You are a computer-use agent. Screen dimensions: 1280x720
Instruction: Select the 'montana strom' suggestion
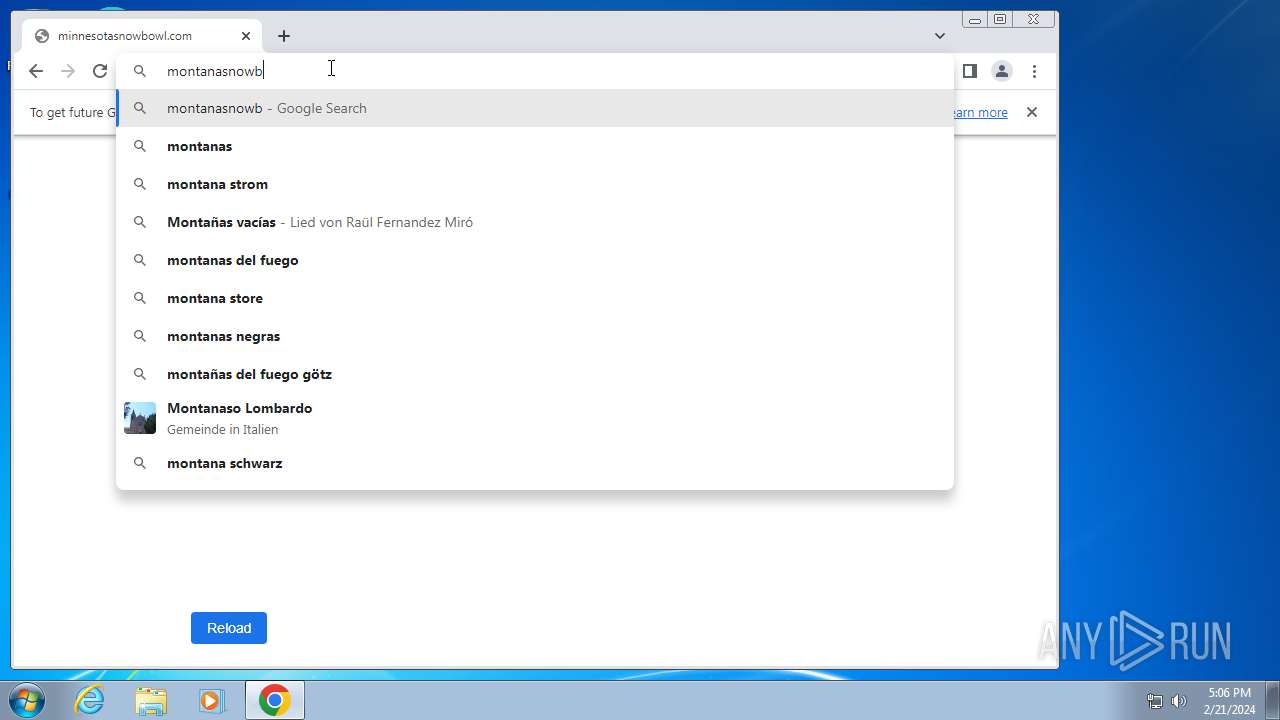[x=535, y=184]
